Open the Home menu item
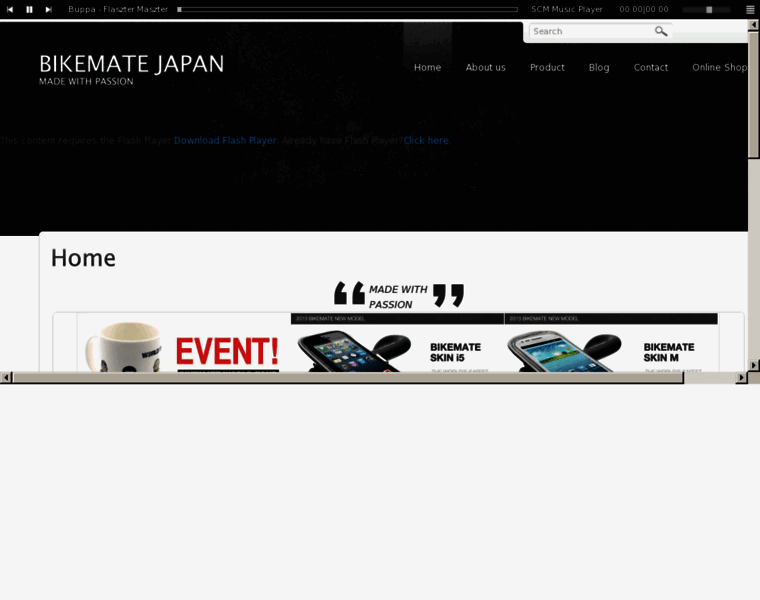Screen dimensions: 760x600 pos(428,67)
